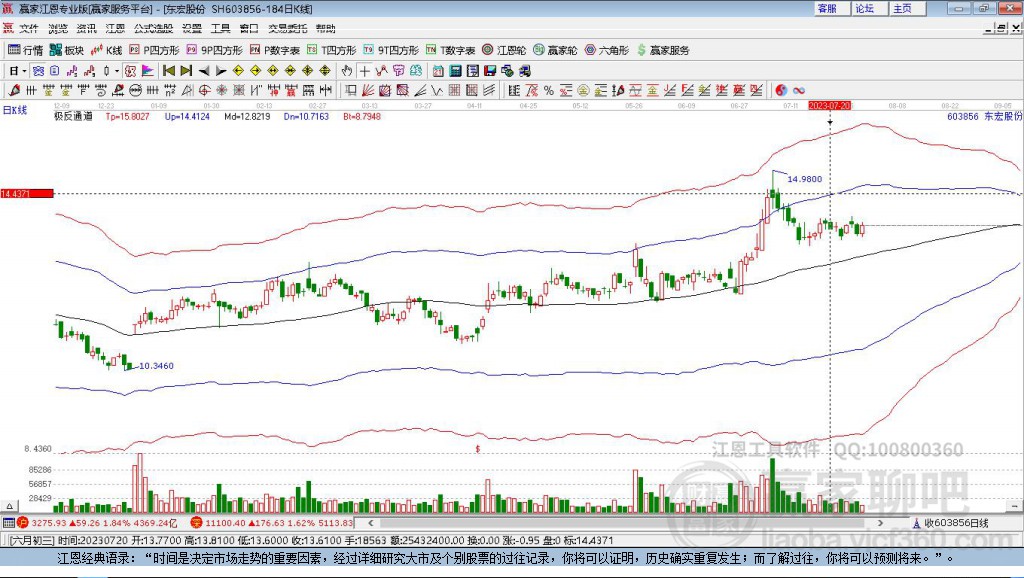Toggle the 权 rights-adjustment button

(130, 71)
